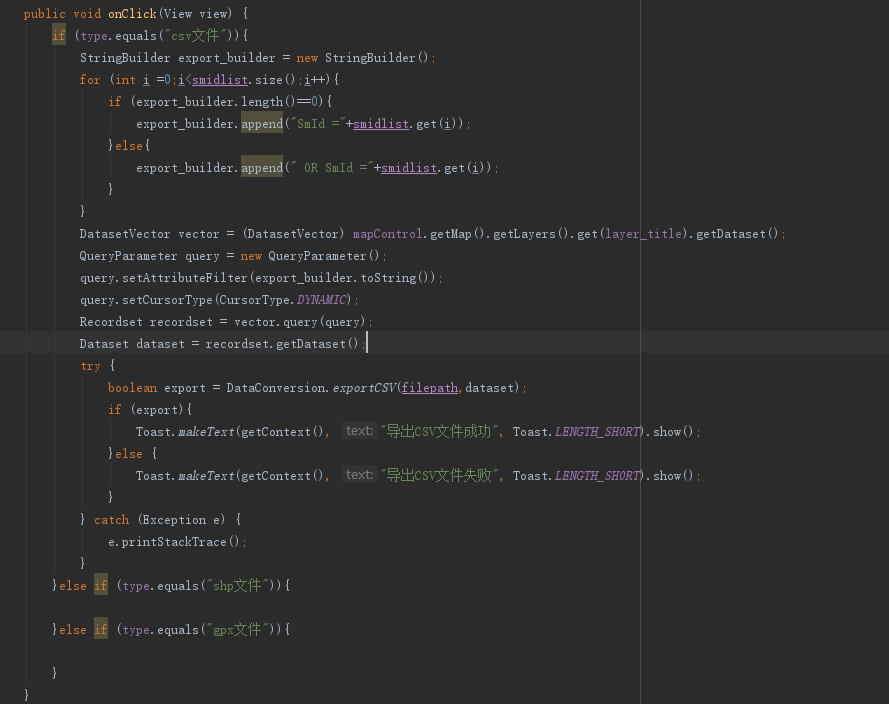Viewport: 889px width, 704px height.
Task: Click QueryParameter query declaration
Action: click(149, 256)
